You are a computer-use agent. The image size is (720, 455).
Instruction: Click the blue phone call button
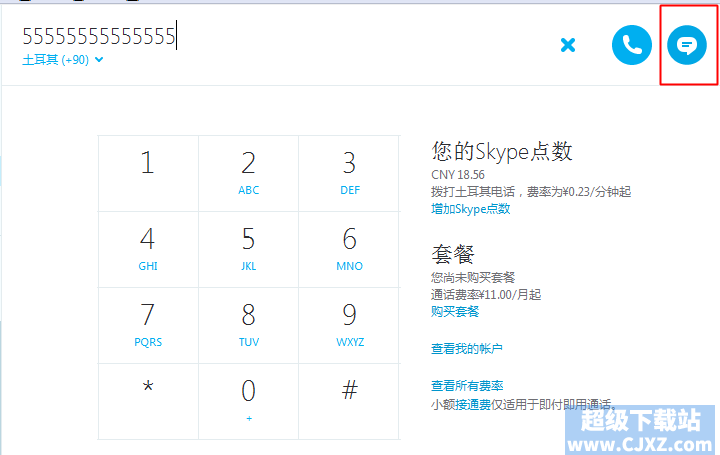coord(631,45)
